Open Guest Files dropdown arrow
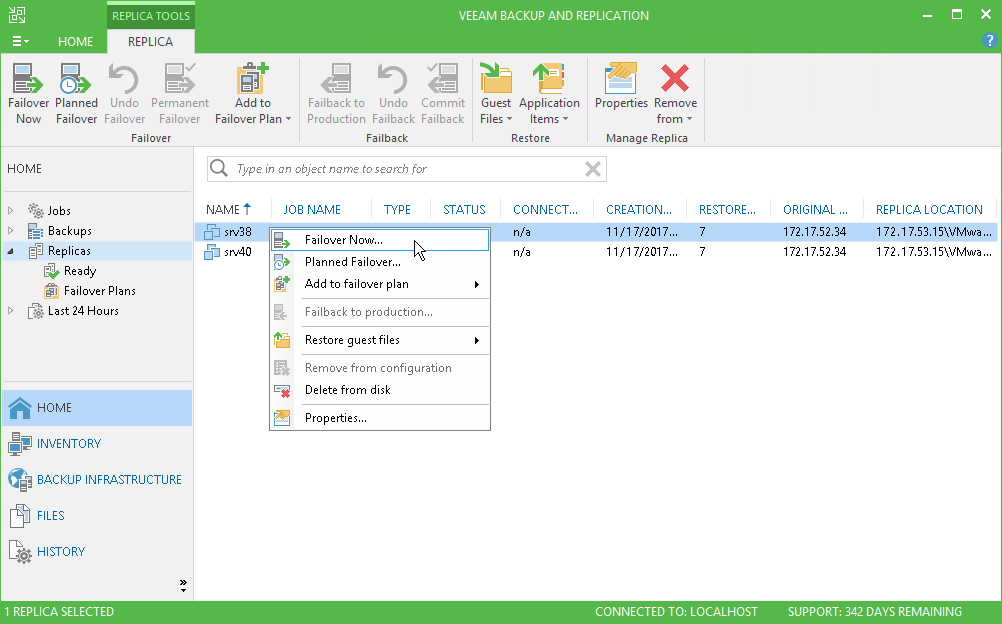 [509, 119]
